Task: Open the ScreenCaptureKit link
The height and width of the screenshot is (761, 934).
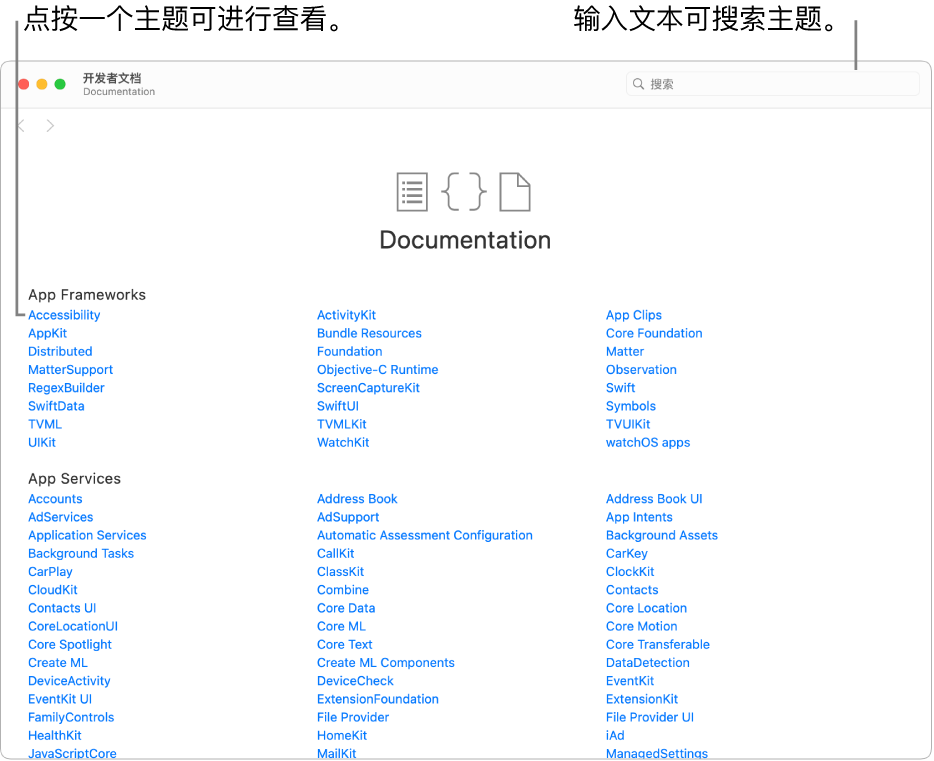Action: coord(368,388)
